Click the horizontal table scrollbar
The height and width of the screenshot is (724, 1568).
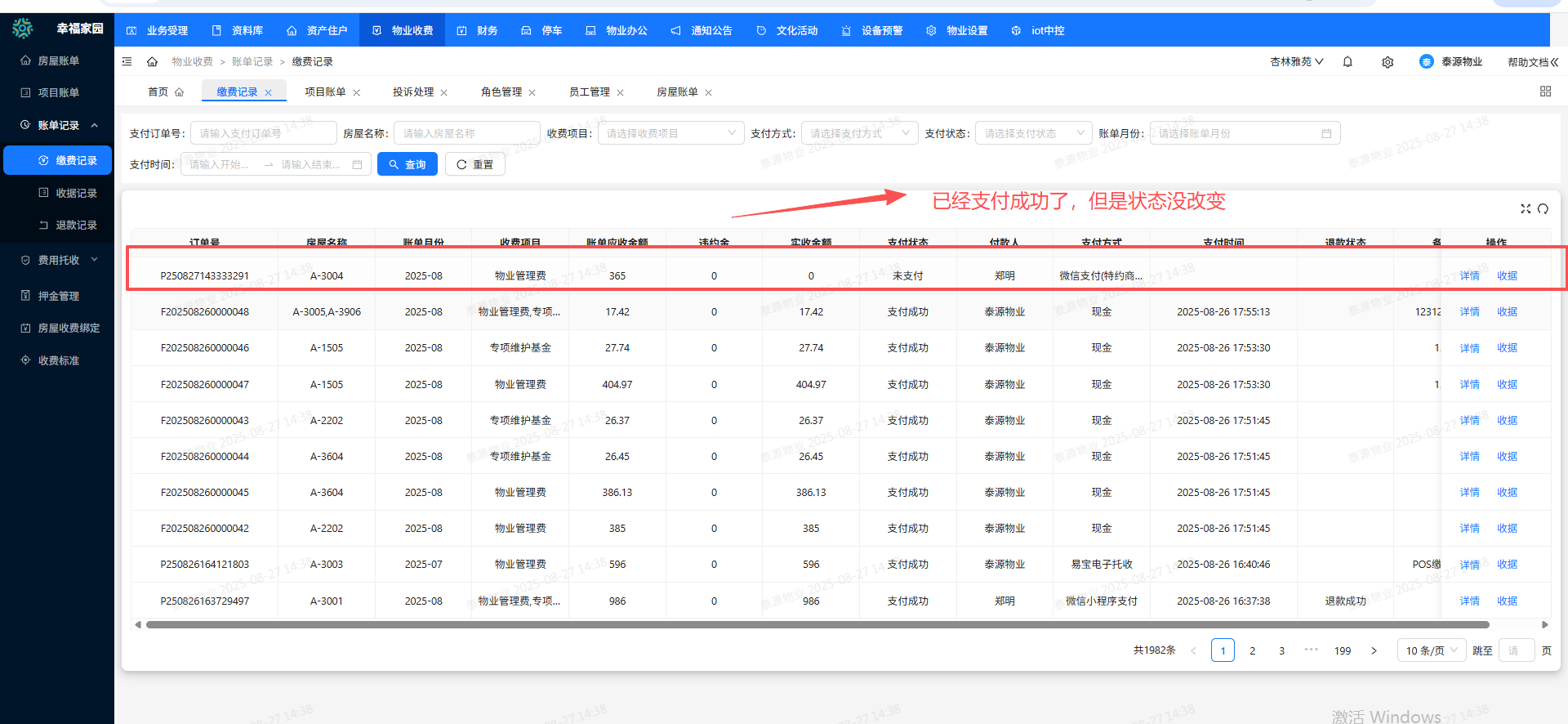817,625
